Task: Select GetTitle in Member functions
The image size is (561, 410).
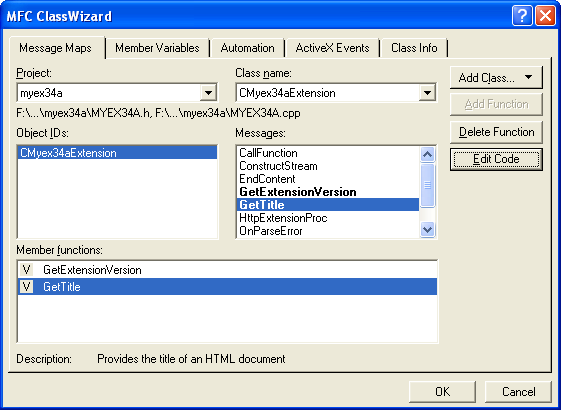Action: click(x=227, y=287)
